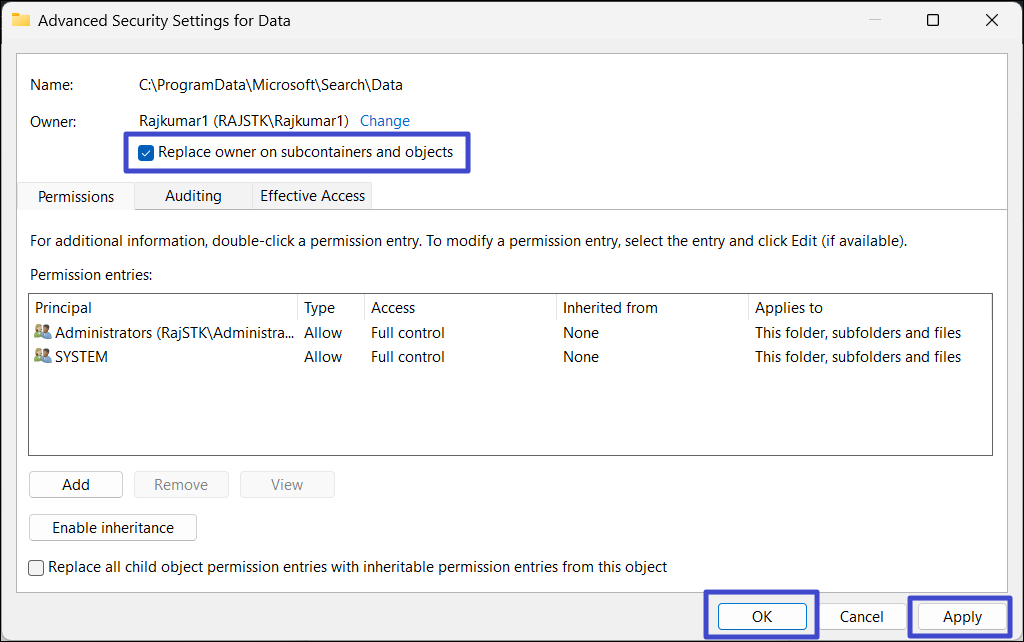Screen dimensions: 1024x642
Task: Maximize the Advanced Security Settings window
Action: (933, 20)
